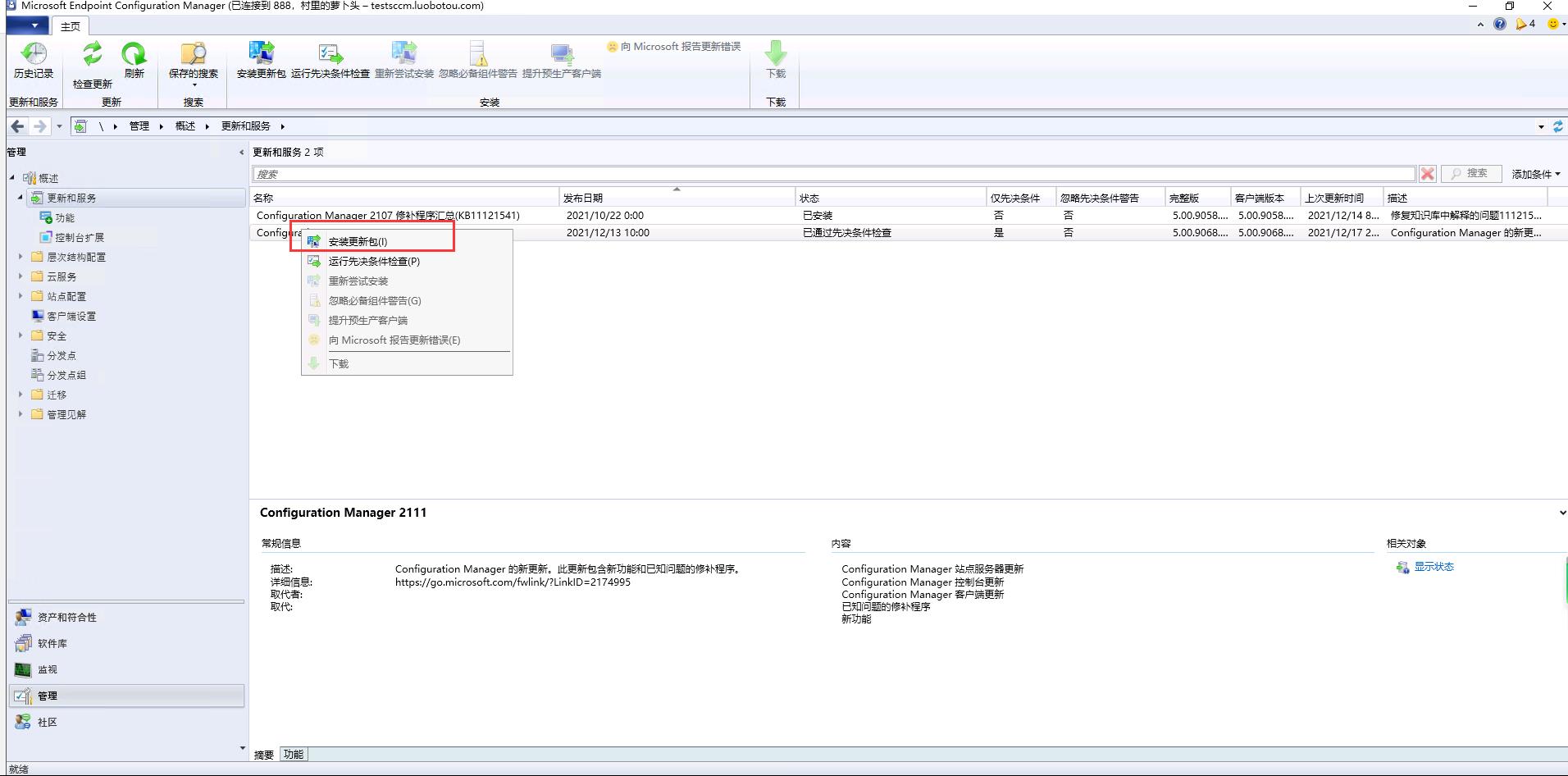Collapse the 更新和服务 tree node arrow
1568x776 pixels.
21,198
